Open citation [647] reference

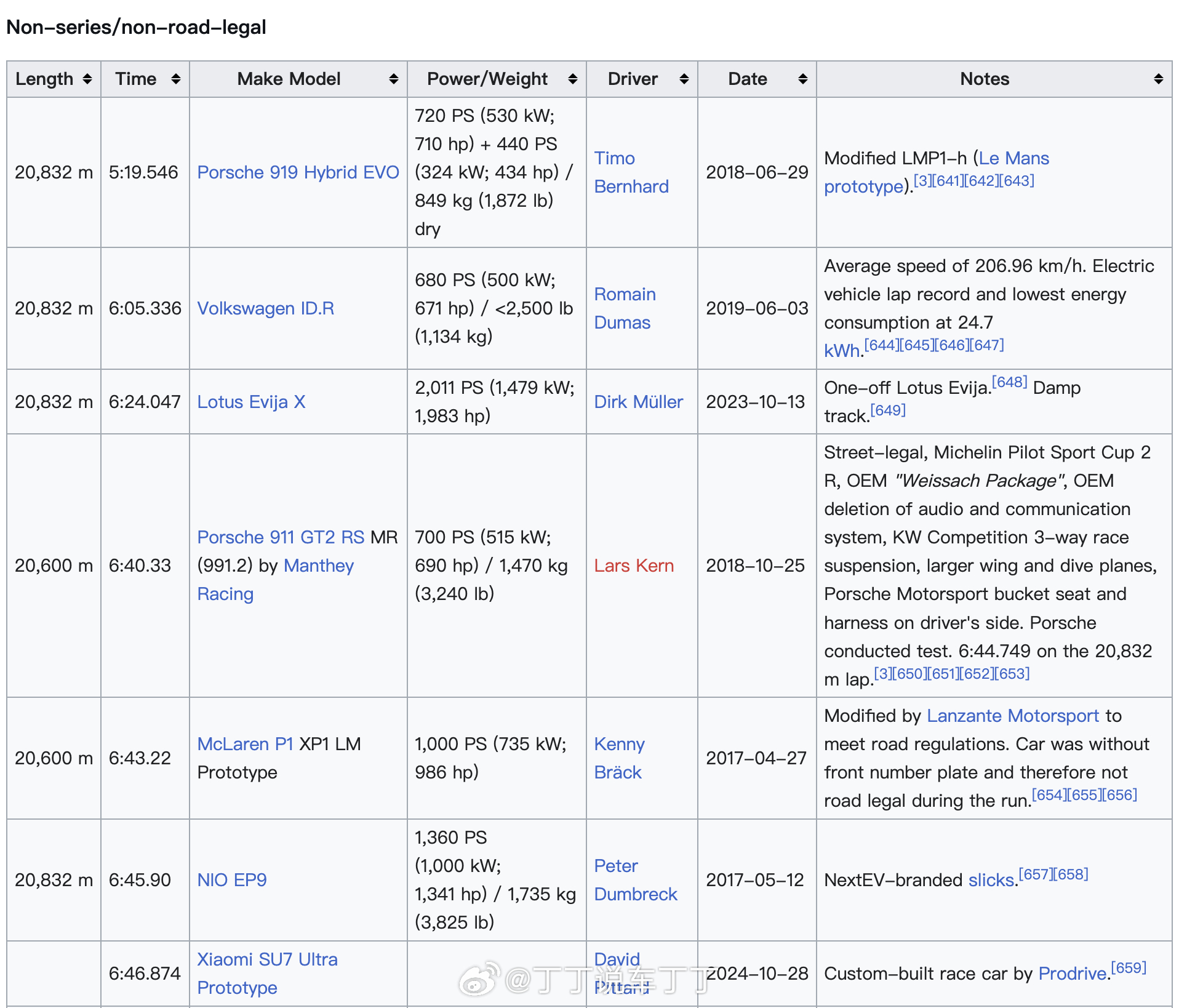pyautogui.click(x=986, y=345)
